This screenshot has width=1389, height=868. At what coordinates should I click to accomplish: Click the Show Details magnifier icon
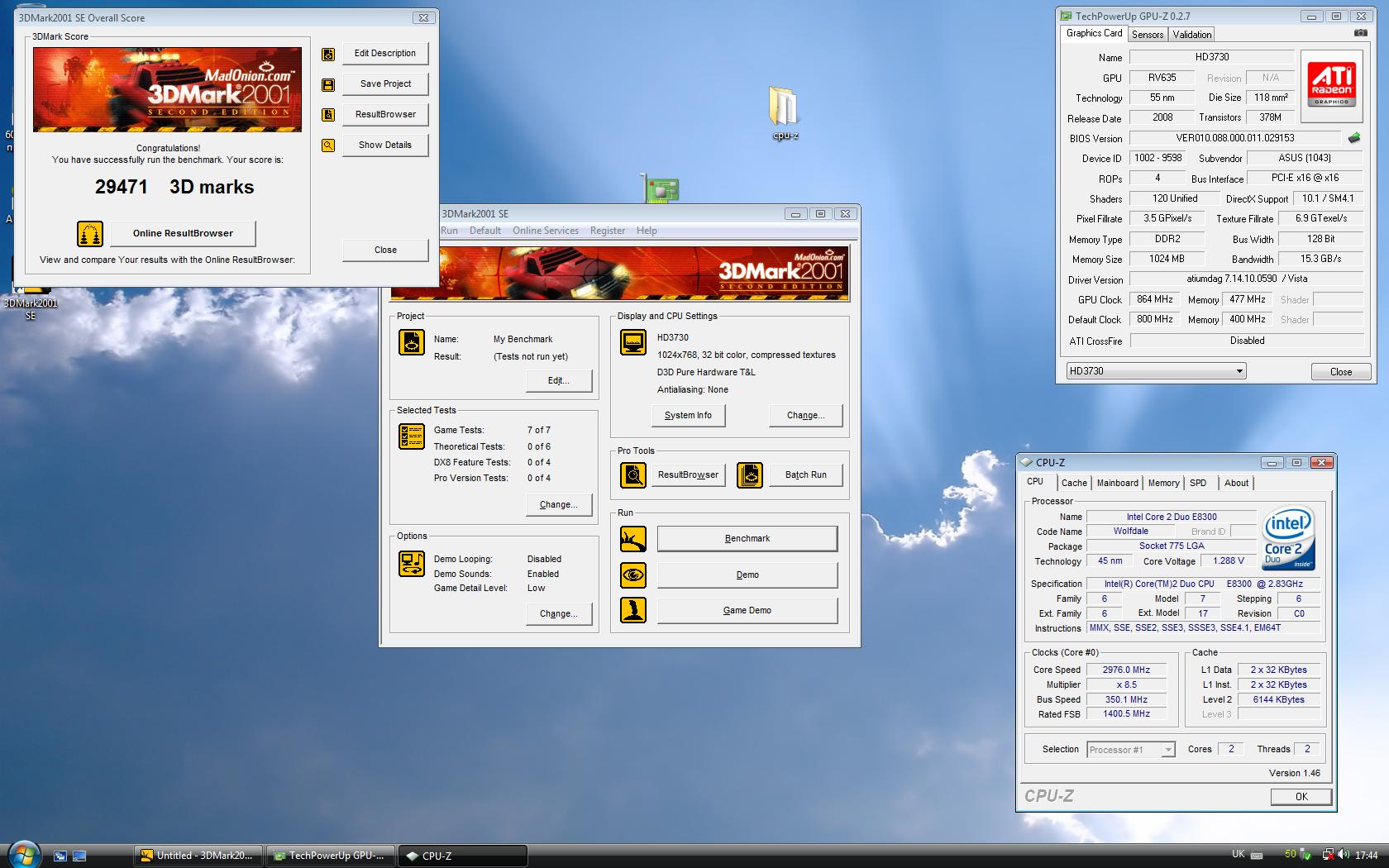click(328, 145)
